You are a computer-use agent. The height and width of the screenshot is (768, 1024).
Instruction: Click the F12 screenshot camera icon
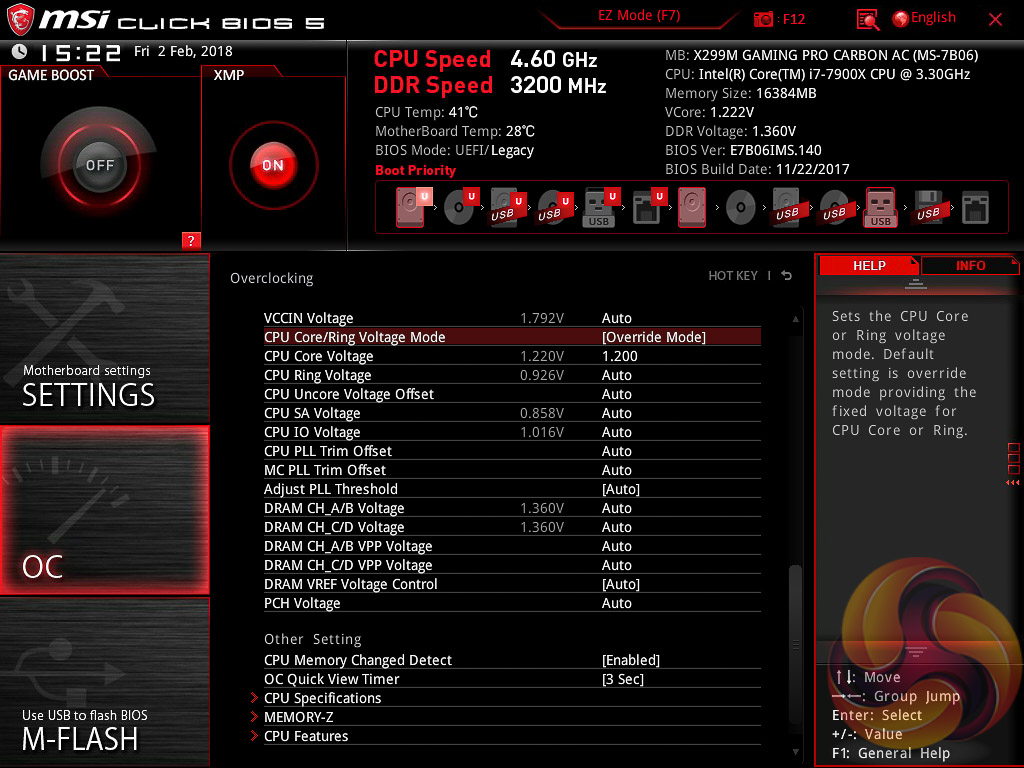tap(763, 19)
